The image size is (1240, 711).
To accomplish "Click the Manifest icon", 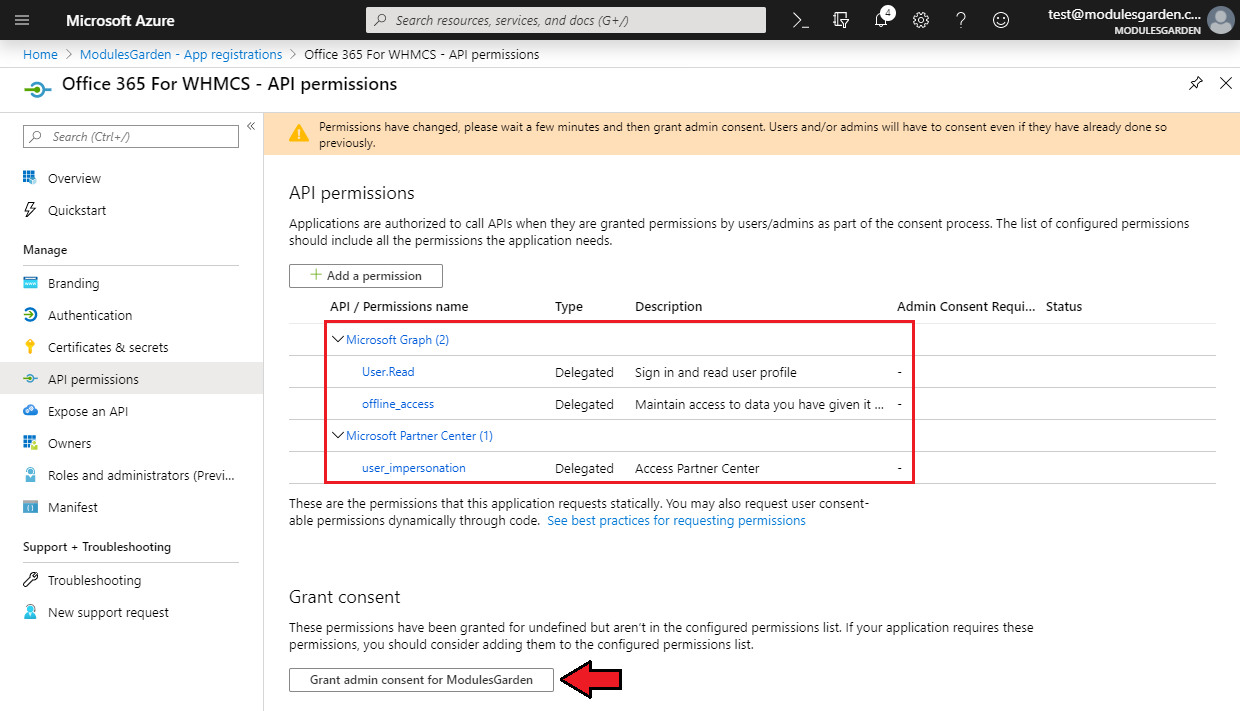I will [30, 507].
